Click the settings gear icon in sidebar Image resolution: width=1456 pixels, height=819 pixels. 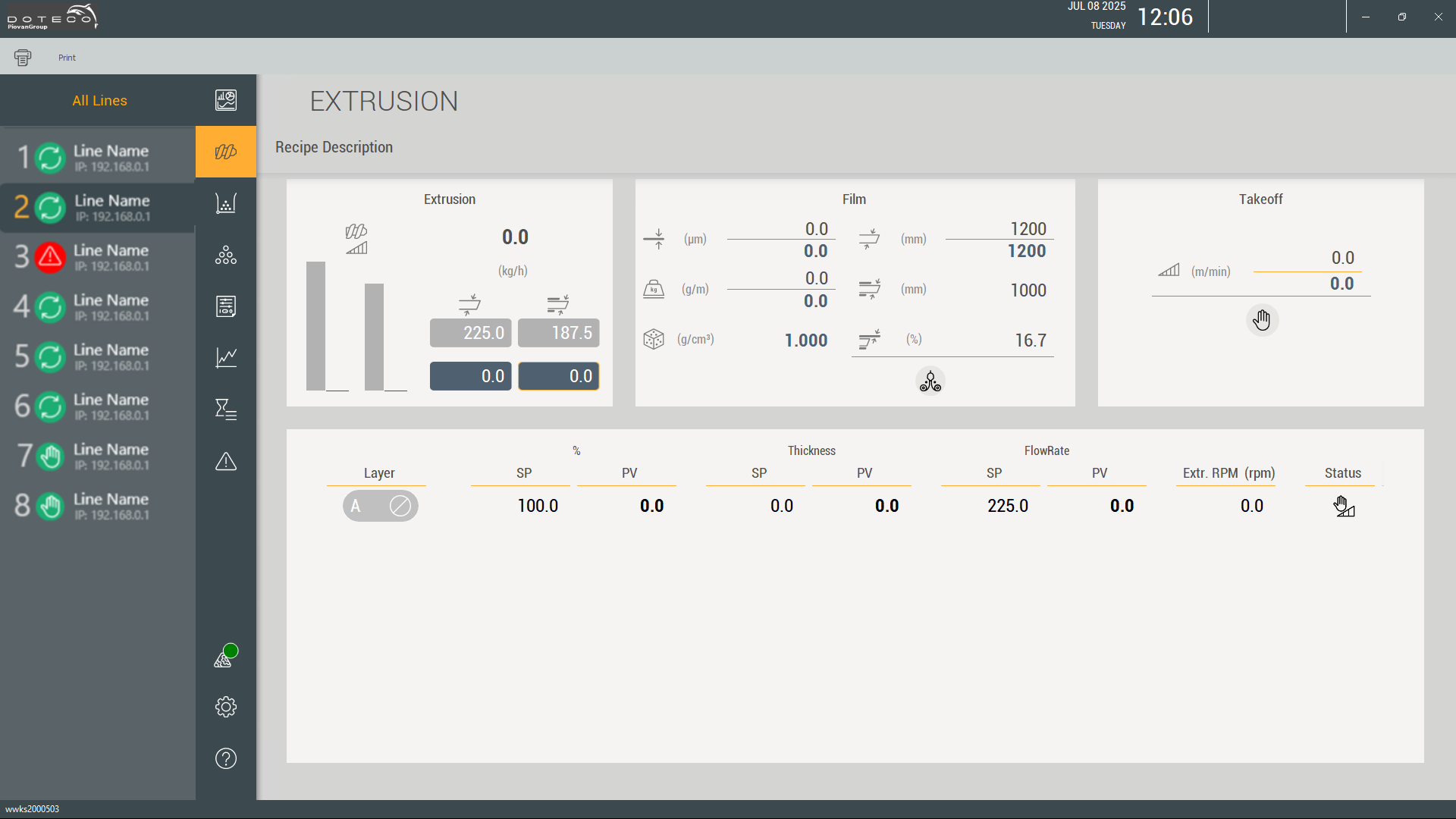pyautogui.click(x=226, y=707)
